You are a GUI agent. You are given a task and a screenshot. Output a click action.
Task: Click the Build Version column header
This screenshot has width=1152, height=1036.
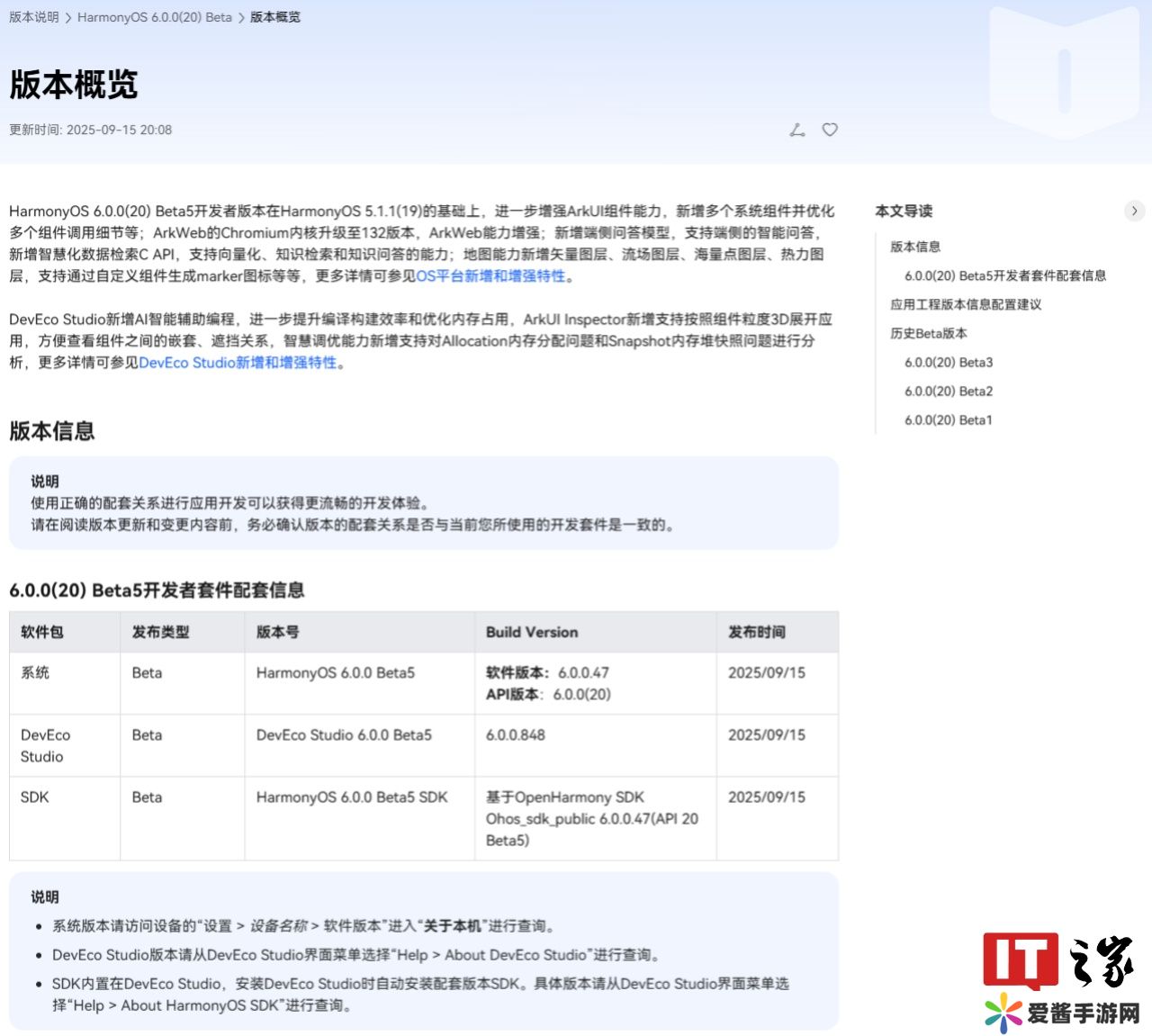[532, 632]
